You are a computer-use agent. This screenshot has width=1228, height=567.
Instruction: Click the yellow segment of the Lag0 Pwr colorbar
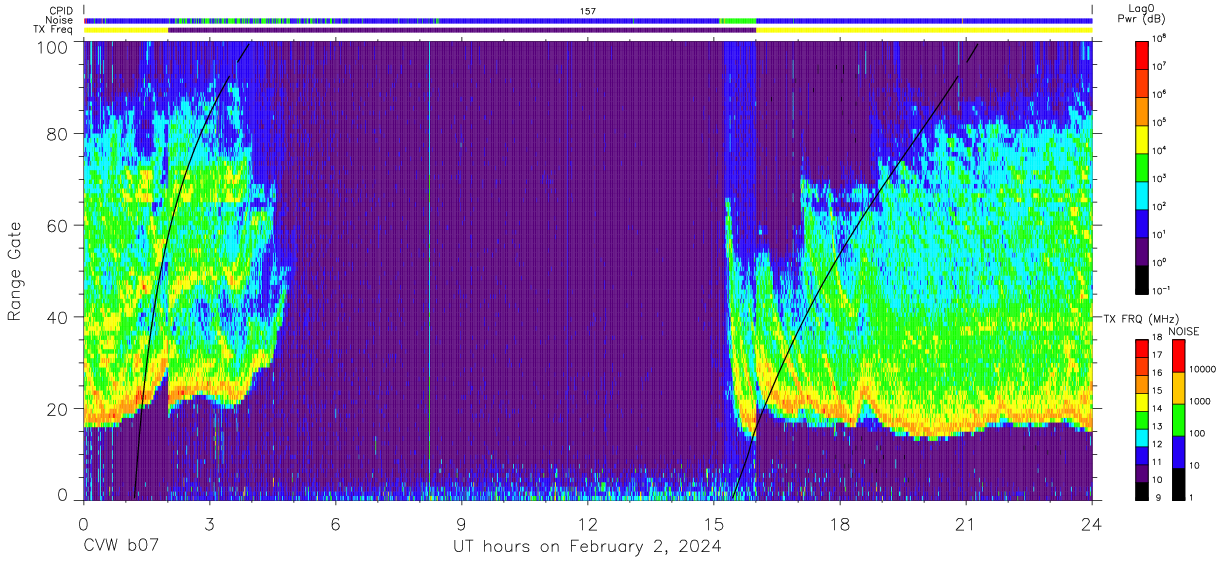1143,138
